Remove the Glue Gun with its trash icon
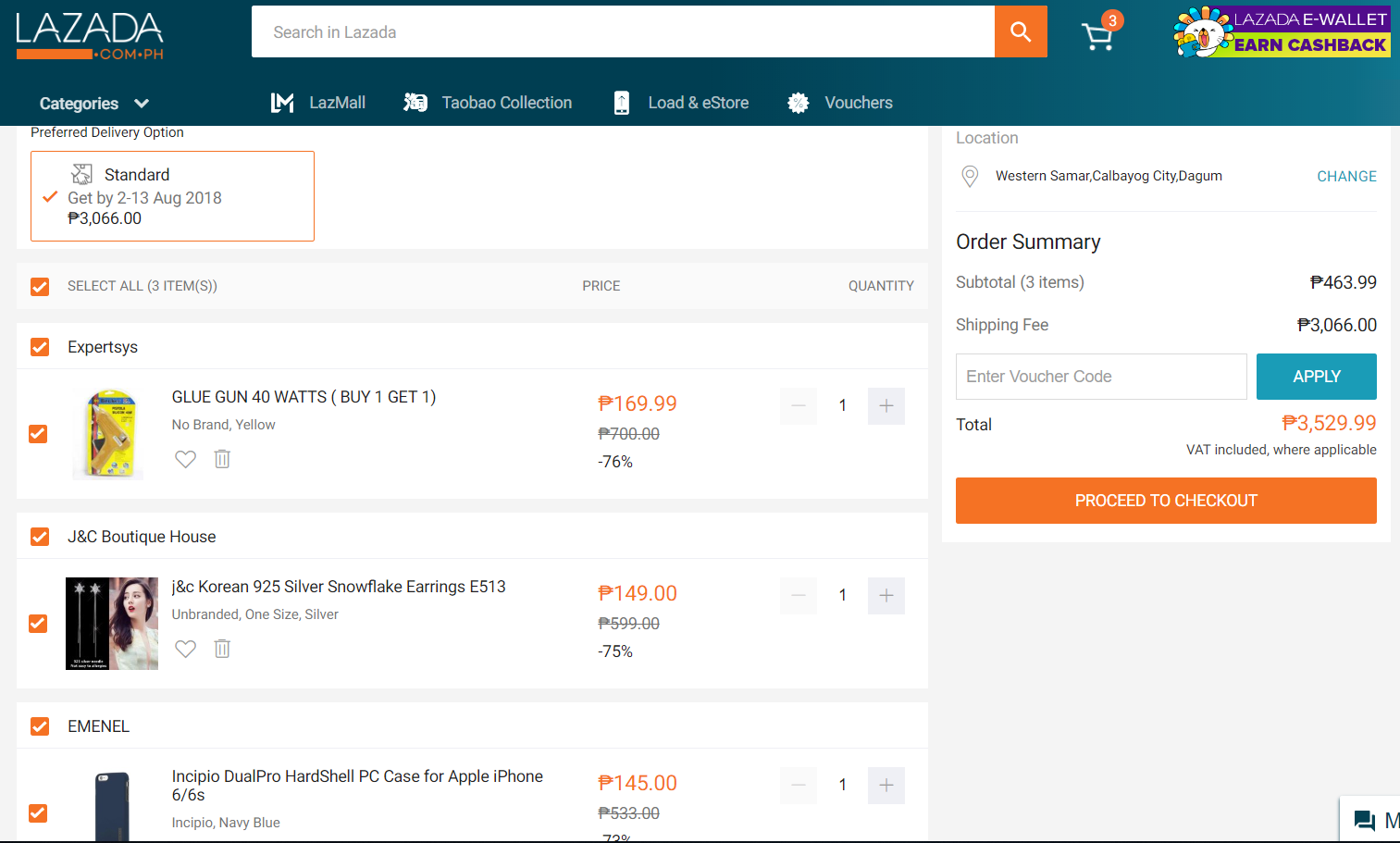Screen dimensions: 1400x843 coord(222,459)
